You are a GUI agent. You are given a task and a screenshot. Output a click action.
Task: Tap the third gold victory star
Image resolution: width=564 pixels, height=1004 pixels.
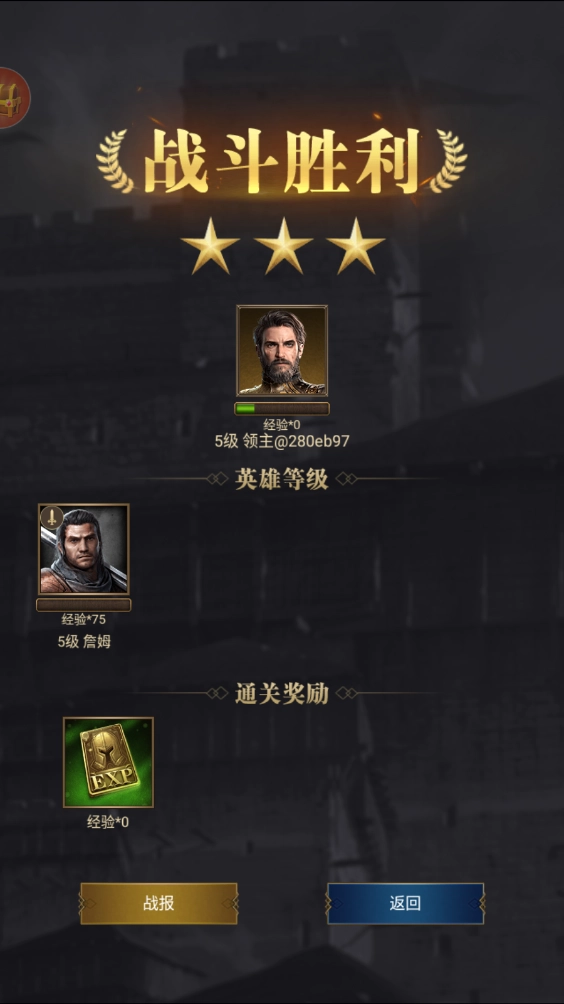(355, 246)
